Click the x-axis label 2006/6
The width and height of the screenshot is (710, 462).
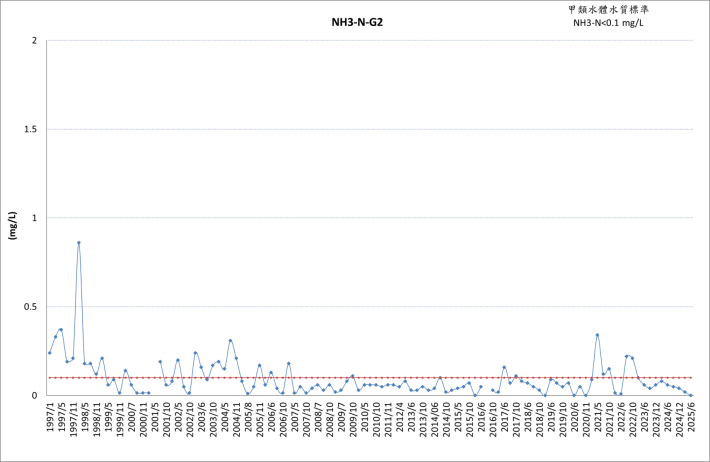272,418
